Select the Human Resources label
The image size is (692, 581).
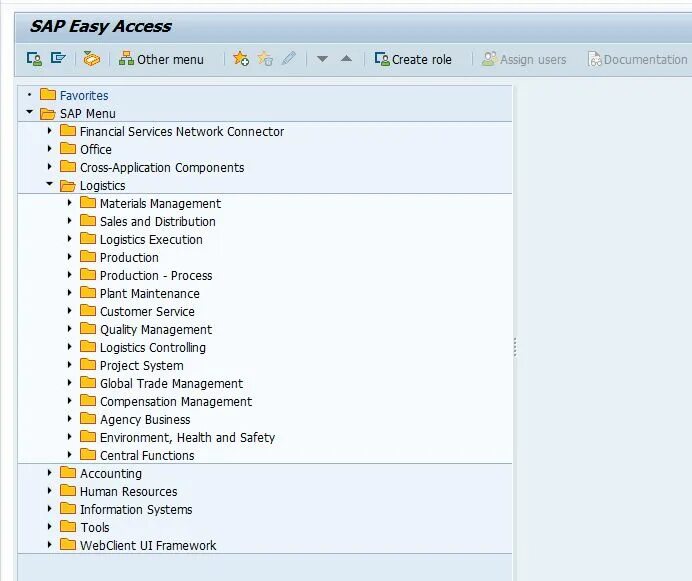click(128, 491)
